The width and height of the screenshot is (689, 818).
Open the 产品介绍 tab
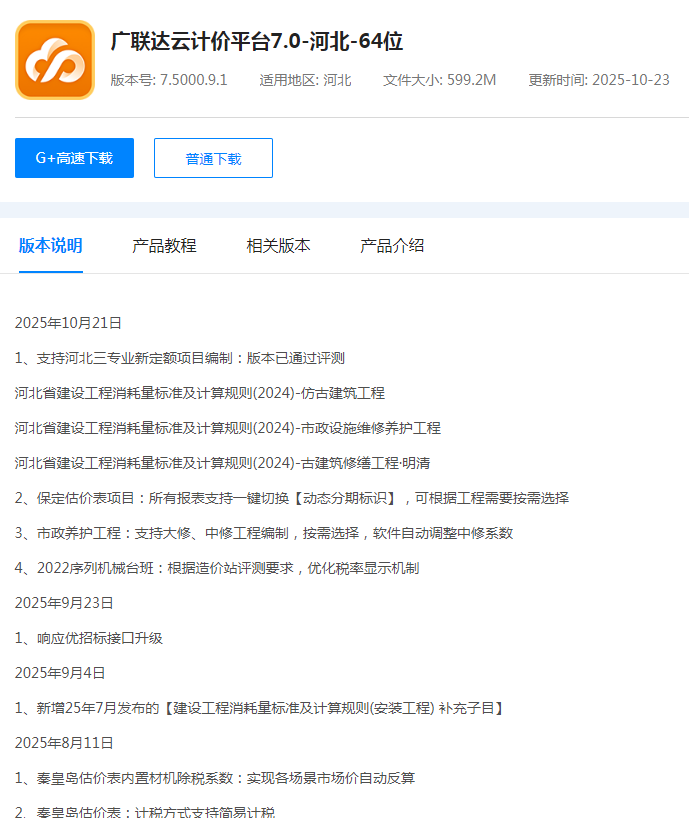[x=392, y=246]
